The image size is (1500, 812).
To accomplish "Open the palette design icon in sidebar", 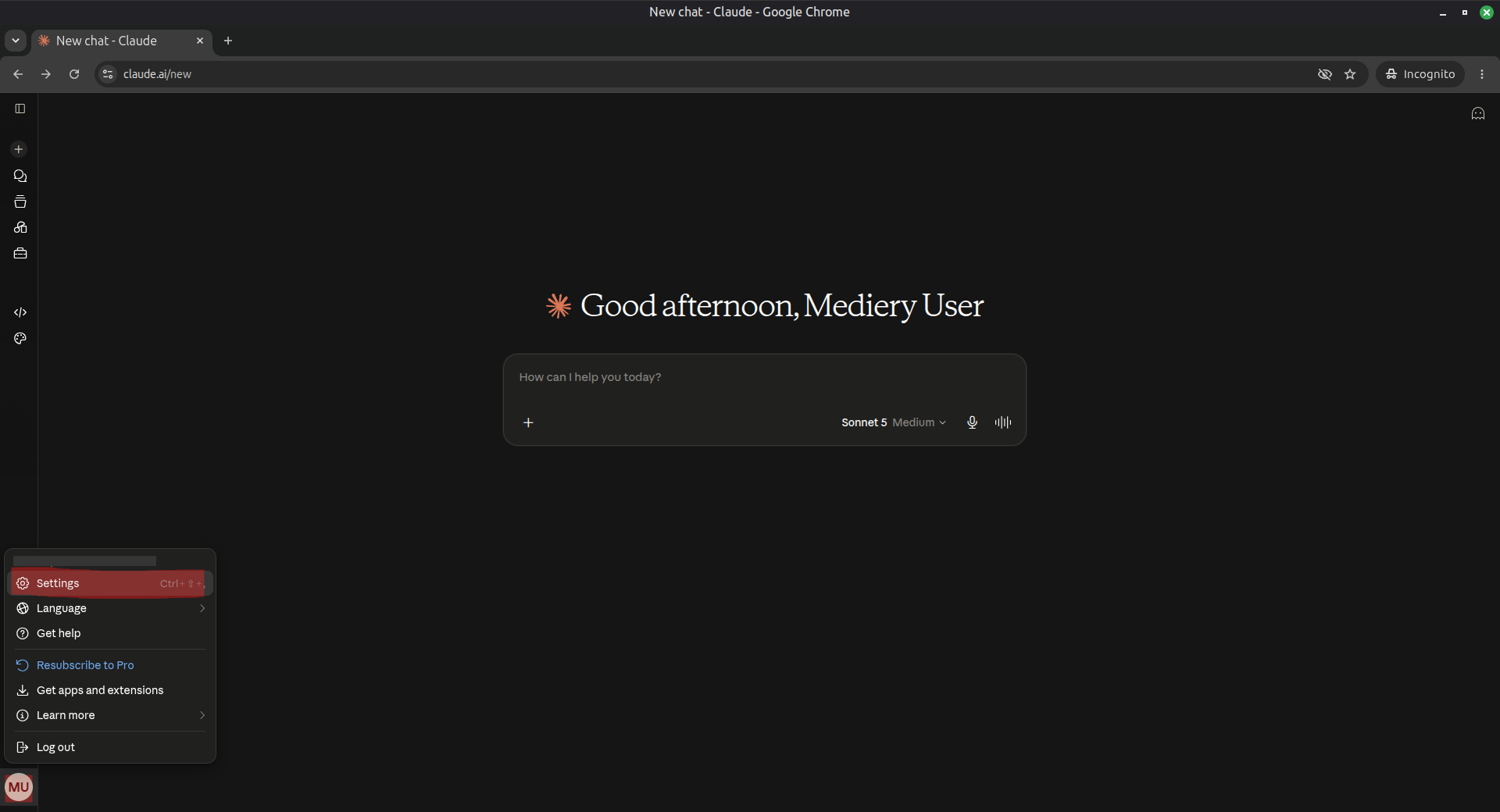I will (20, 338).
